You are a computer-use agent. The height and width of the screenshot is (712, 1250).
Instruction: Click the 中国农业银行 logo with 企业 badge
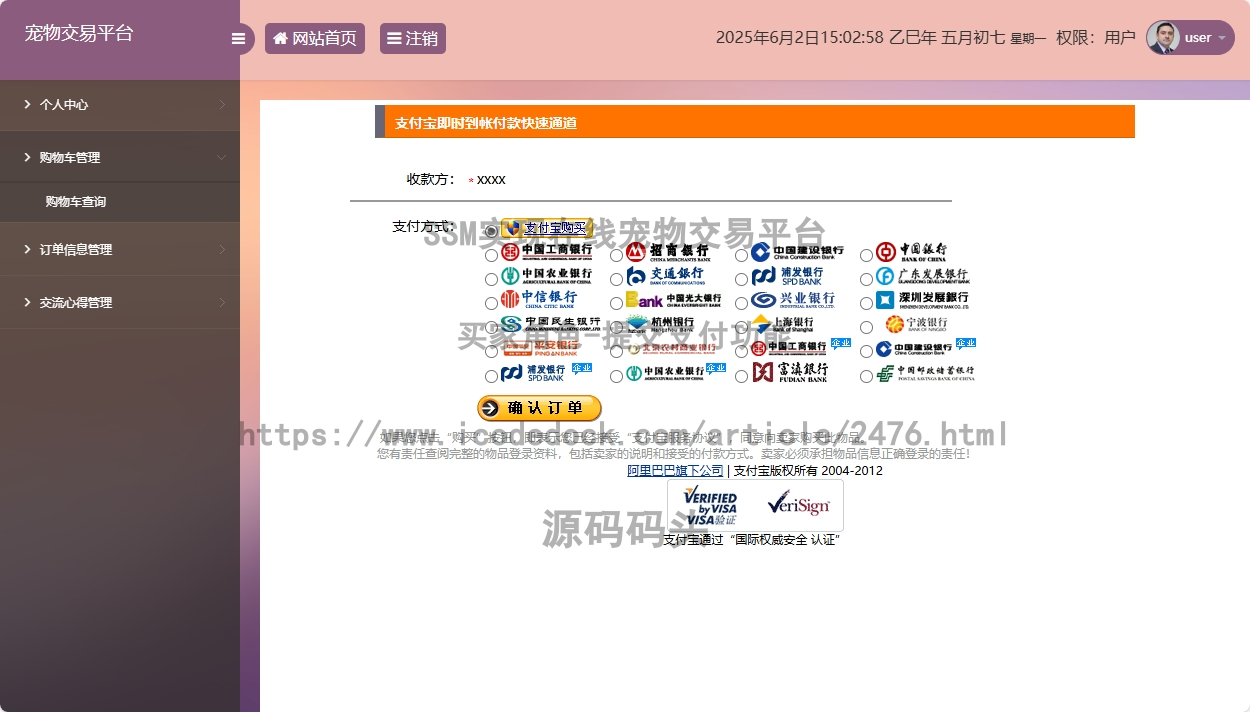pos(676,373)
